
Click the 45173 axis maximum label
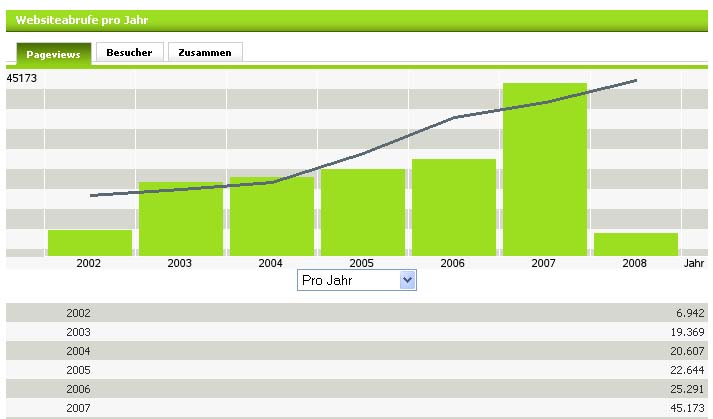[22, 77]
